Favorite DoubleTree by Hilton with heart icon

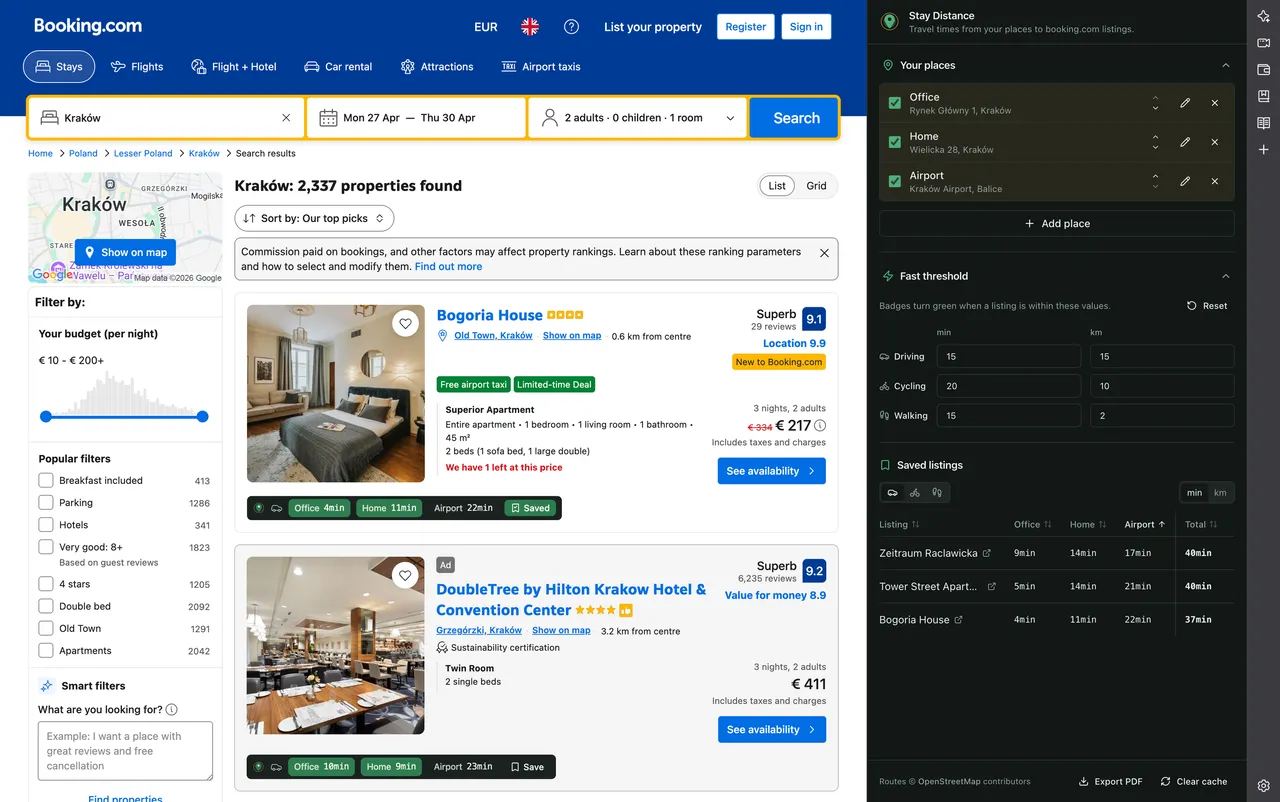coord(405,575)
